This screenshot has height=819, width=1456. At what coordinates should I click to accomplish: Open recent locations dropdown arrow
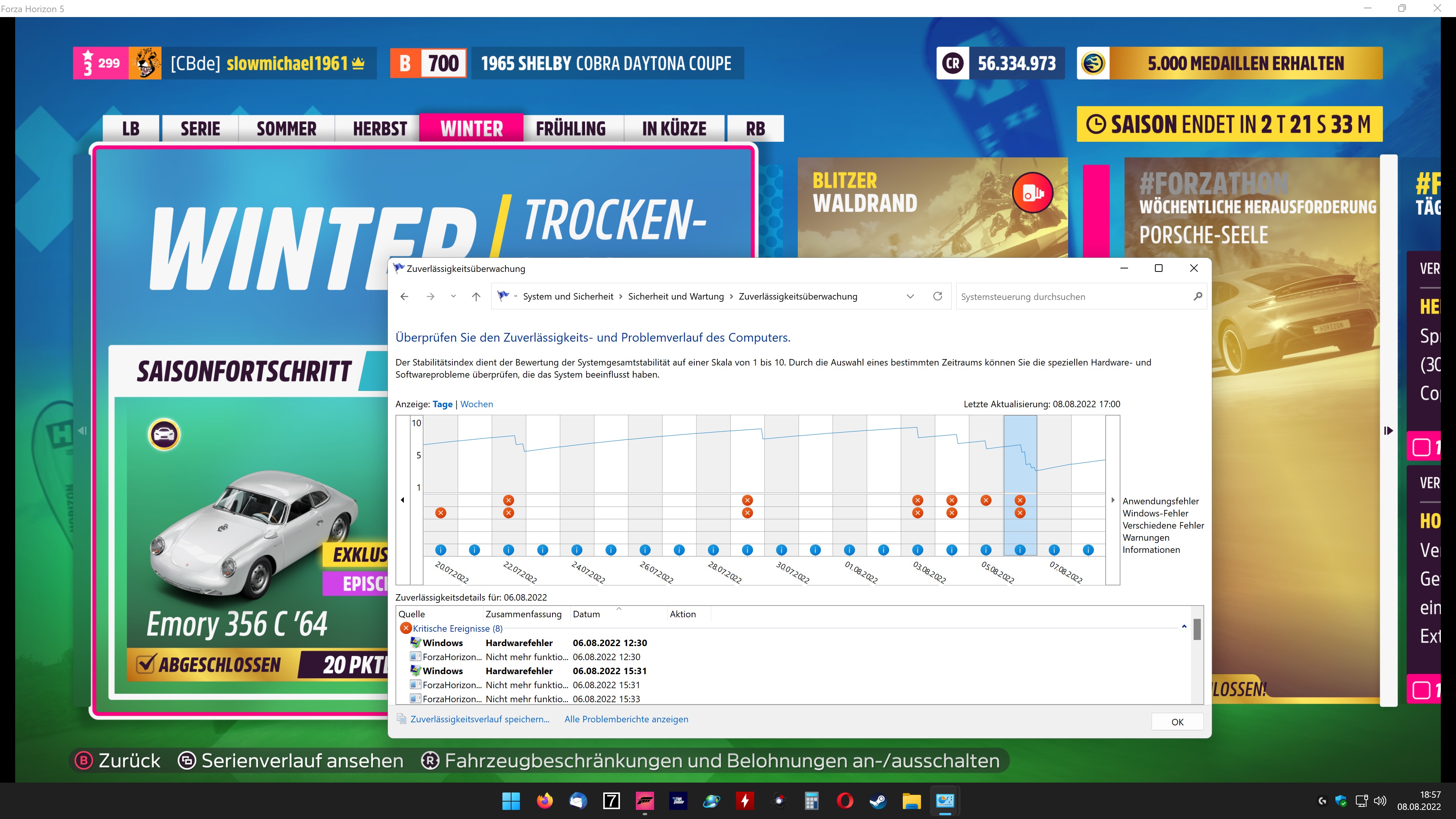click(453, 296)
